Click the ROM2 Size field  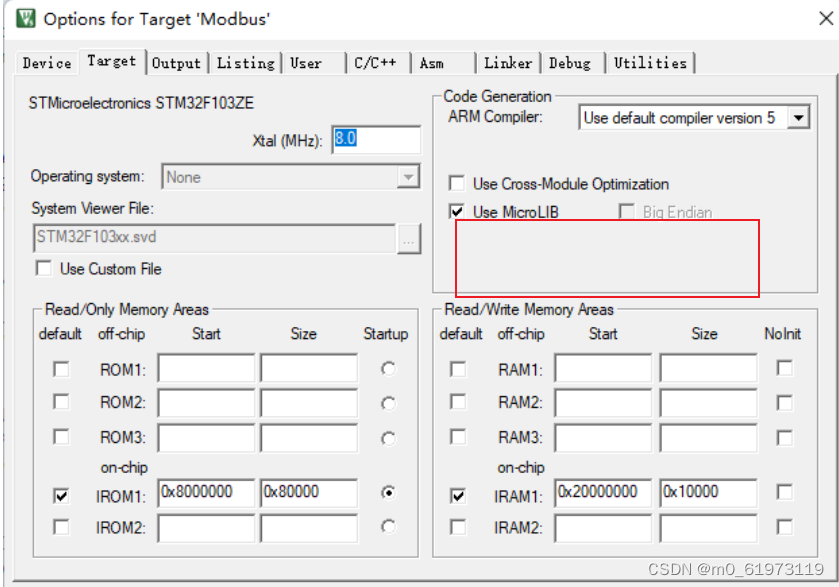[x=309, y=402]
